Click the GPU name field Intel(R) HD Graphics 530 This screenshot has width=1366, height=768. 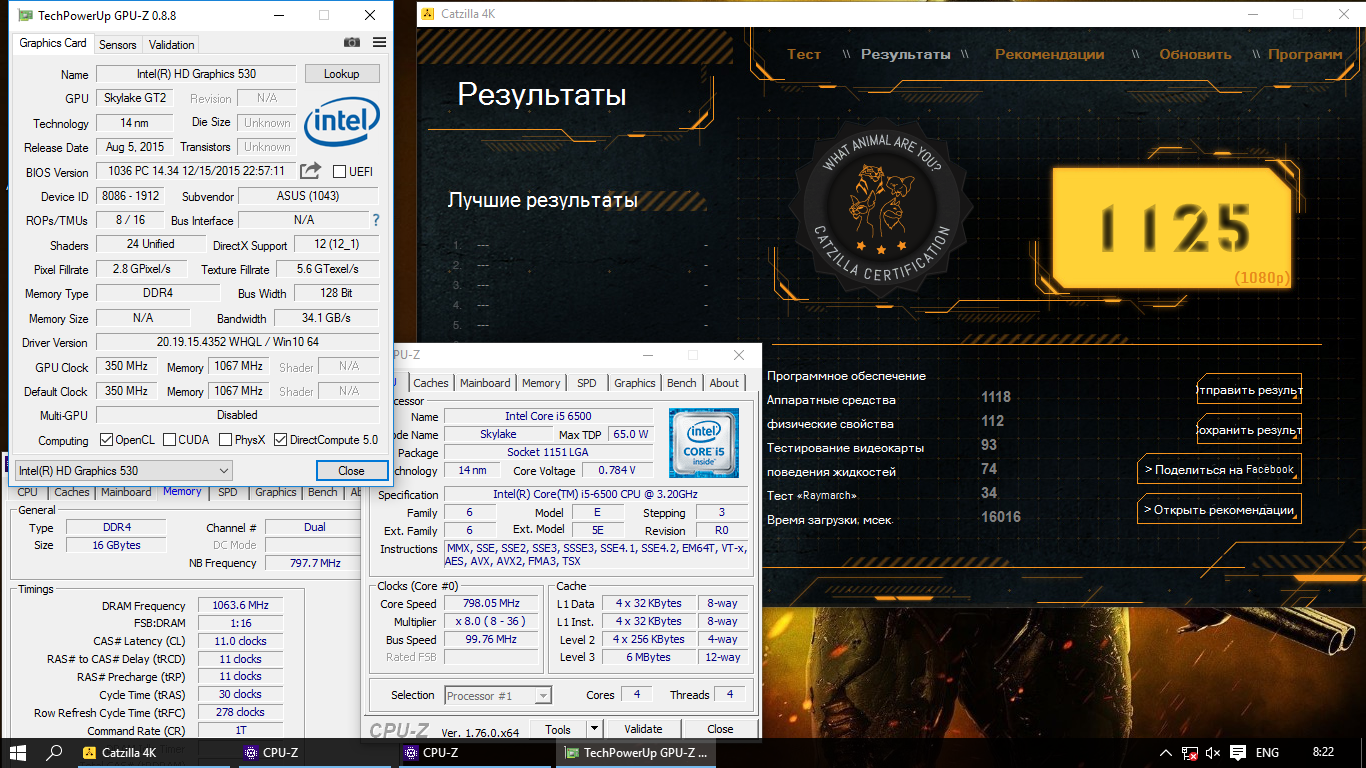195,74
